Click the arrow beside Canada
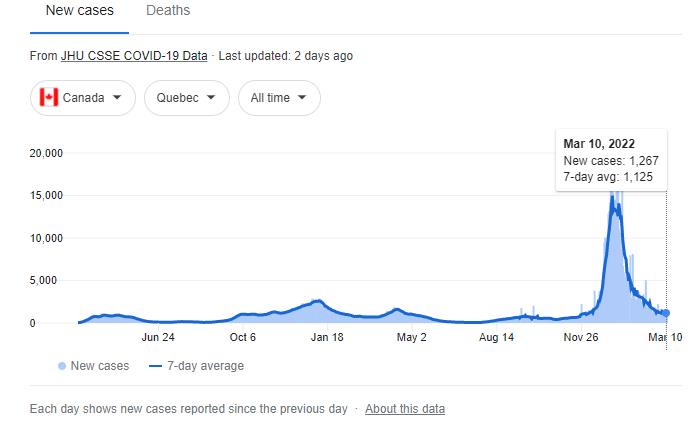690x422 pixels. pyautogui.click(x=117, y=97)
